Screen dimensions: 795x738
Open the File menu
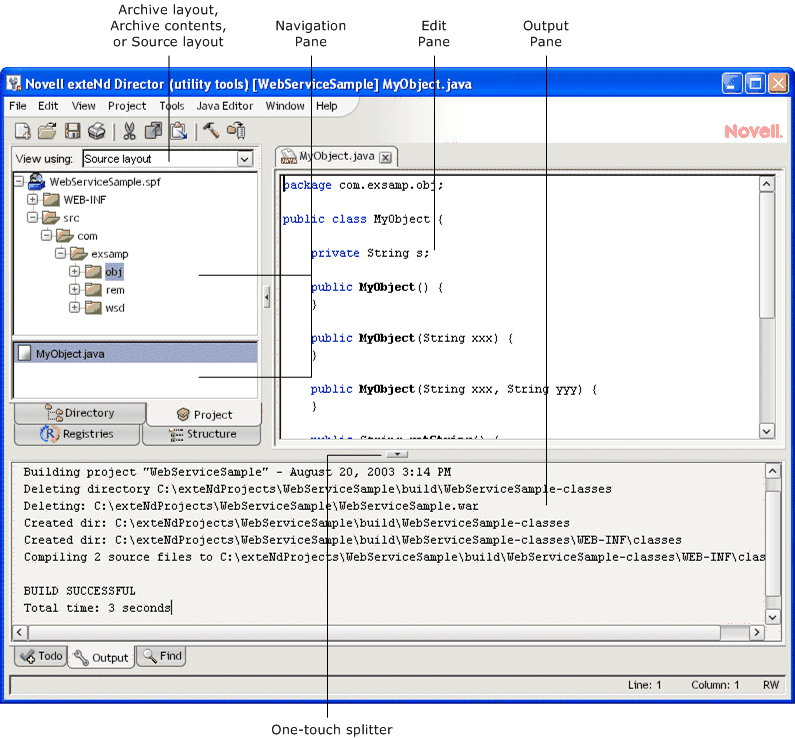pos(18,106)
